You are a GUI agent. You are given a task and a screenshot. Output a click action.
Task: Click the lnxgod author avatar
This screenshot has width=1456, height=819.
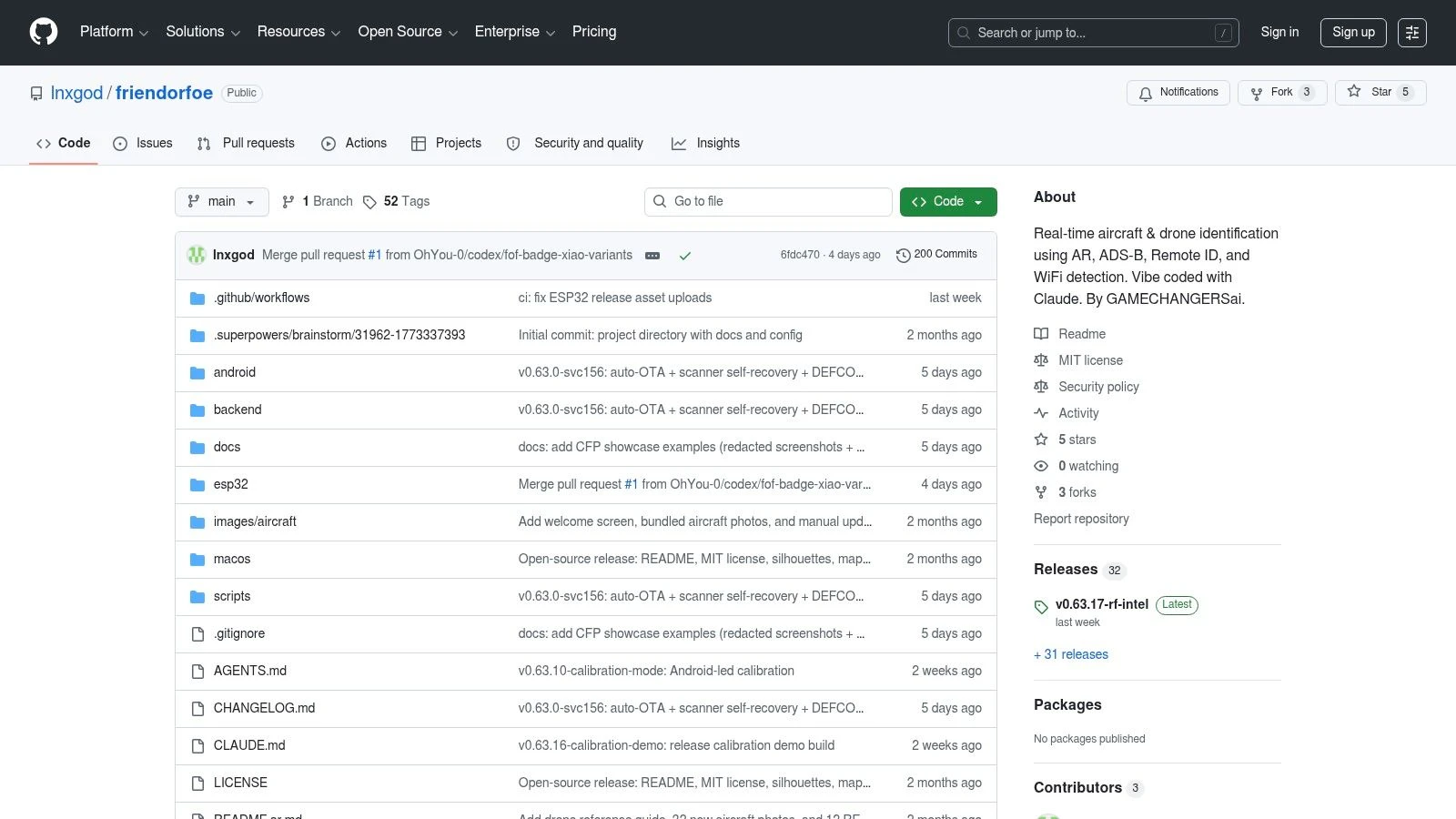(x=197, y=255)
